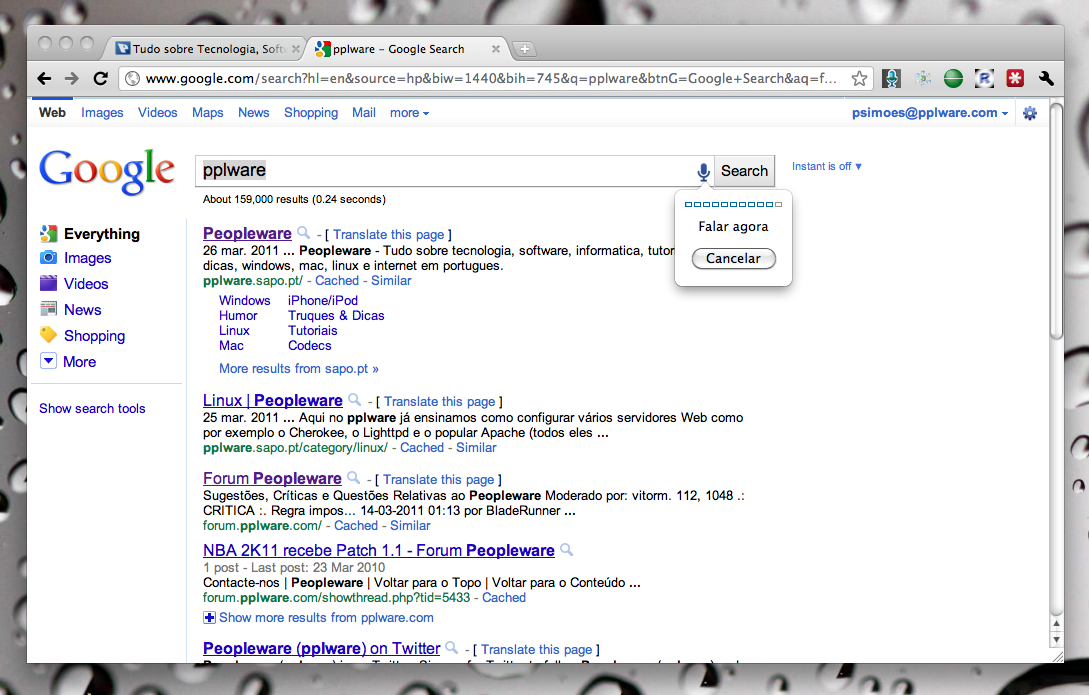Screen dimensions: 1089x695
Task: Click the microphone extension icon in toolbar
Action: pos(892,78)
